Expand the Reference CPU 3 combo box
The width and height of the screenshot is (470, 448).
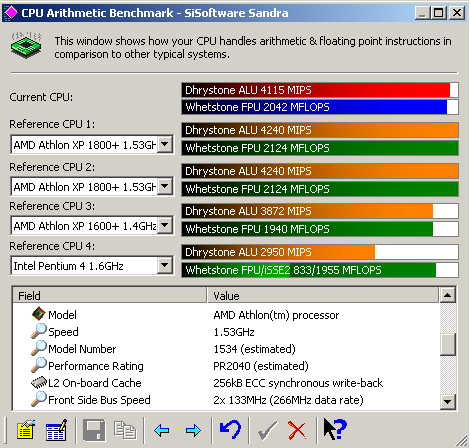[165, 226]
